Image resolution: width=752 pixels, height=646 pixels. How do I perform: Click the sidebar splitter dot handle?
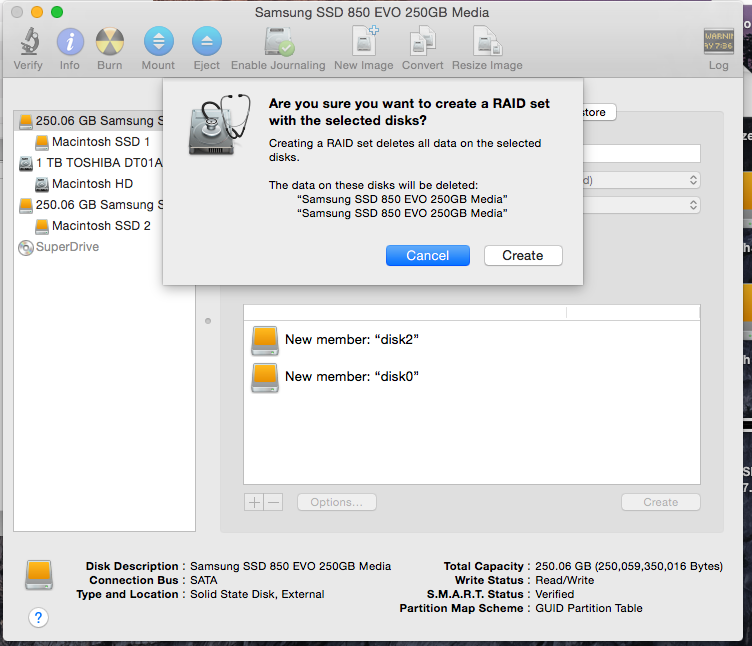click(208, 321)
